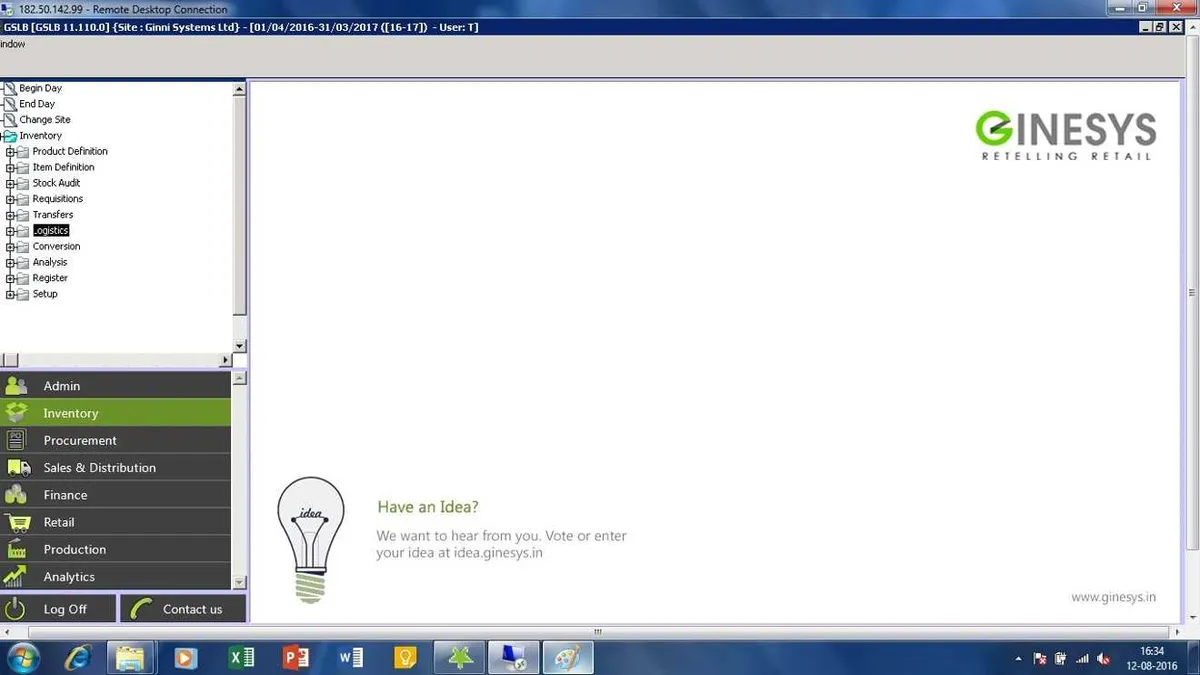
Task: Expand the Register folder
Action: click(x=11, y=278)
